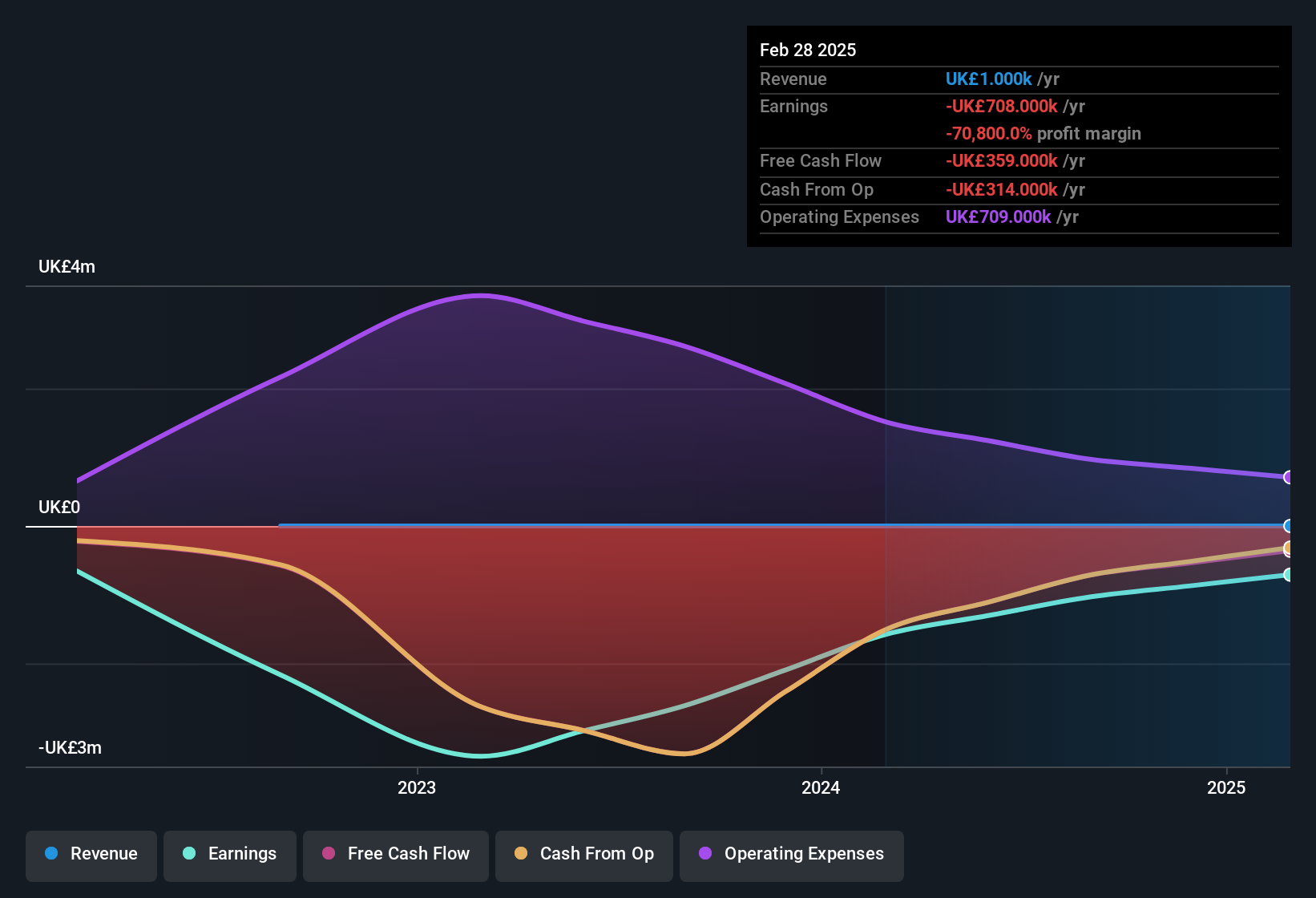The height and width of the screenshot is (898, 1316).
Task: Toggle the Revenue legend button
Action: (91, 856)
